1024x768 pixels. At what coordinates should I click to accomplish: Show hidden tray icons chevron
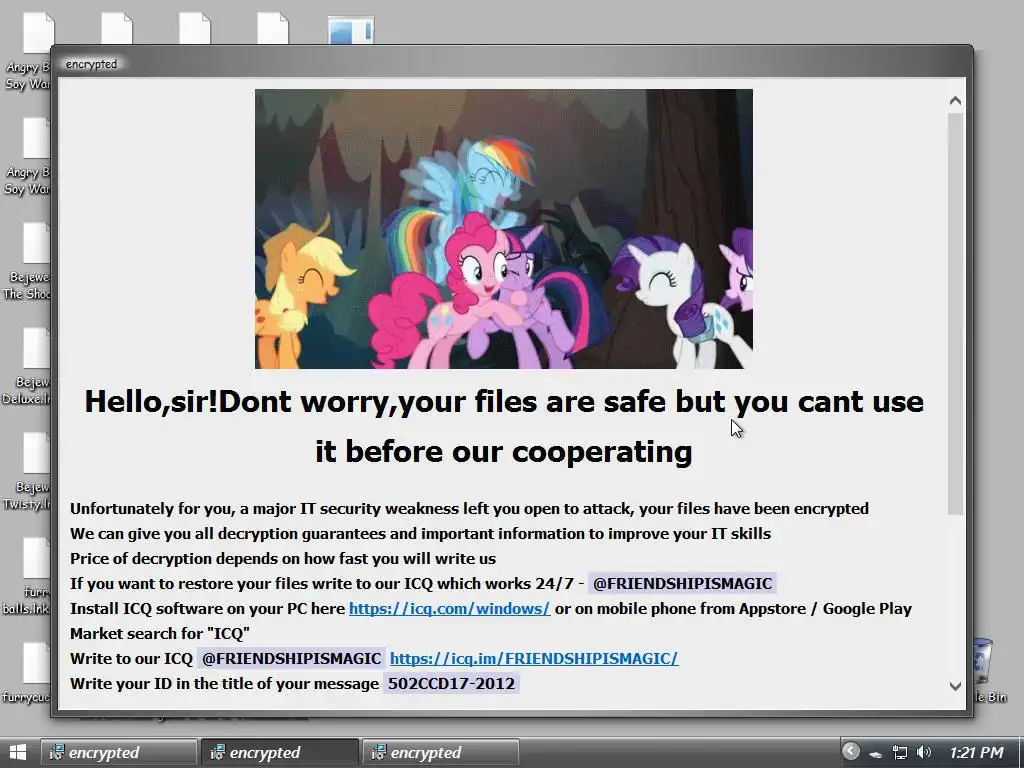[x=850, y=751]
